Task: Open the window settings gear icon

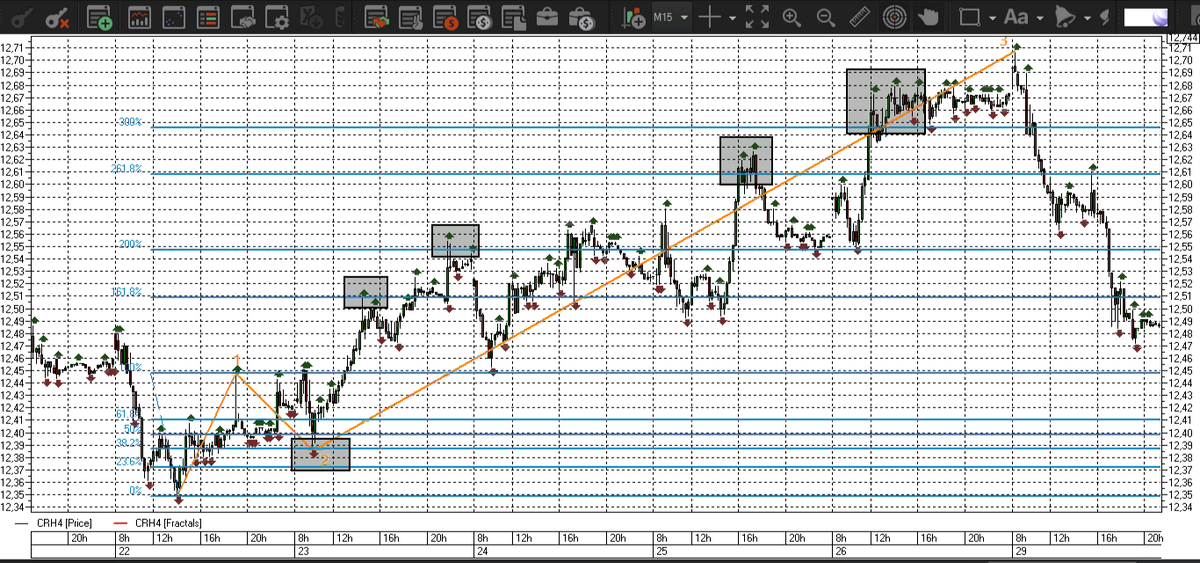Action: [x=277, y=17]
